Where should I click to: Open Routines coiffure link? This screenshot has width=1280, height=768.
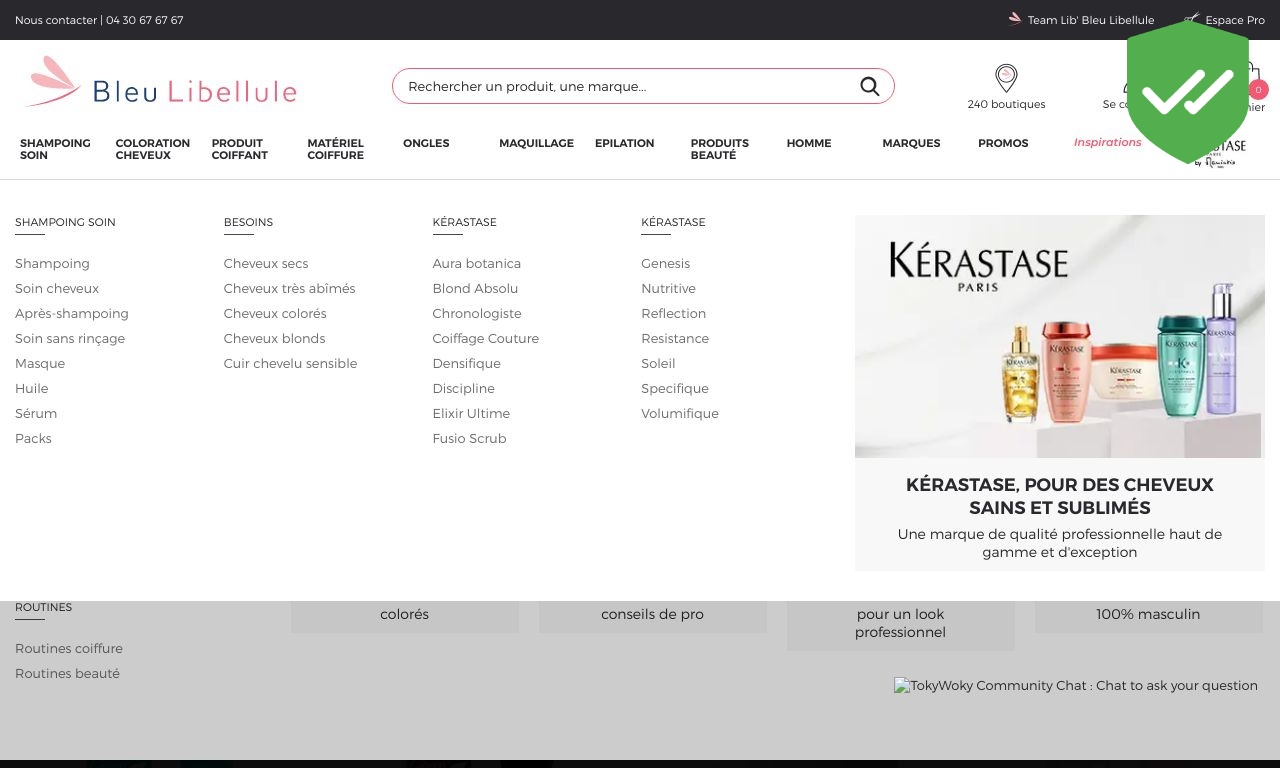(69, 648)
